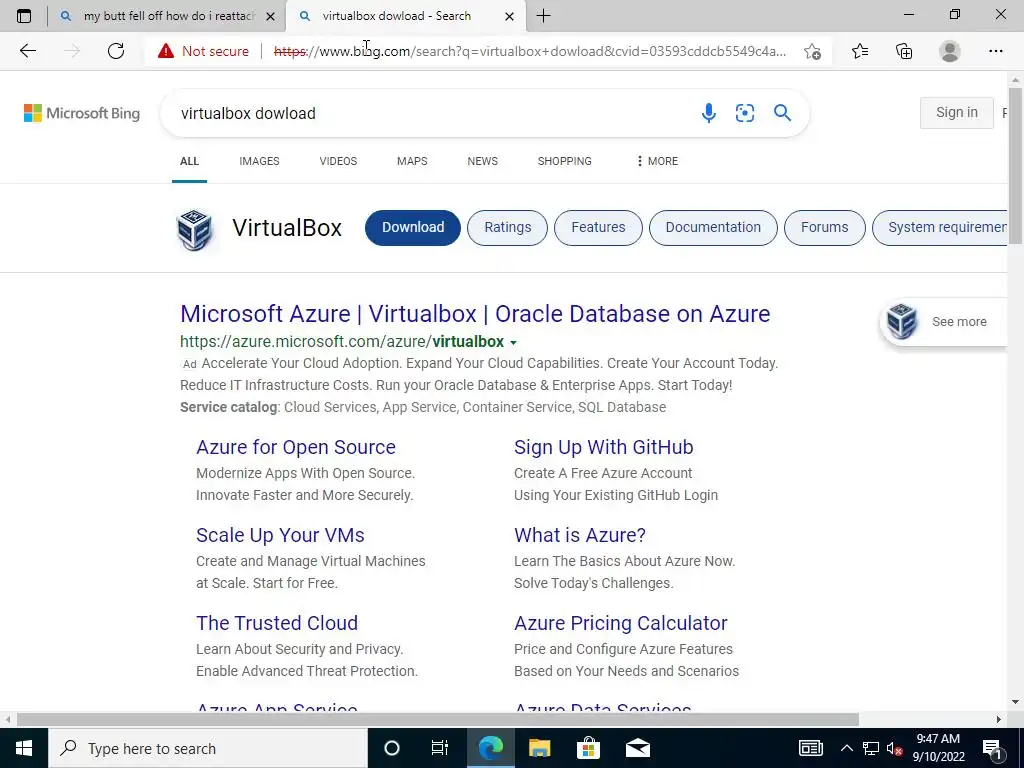This screenshot has height=768, width=1024.
Task: Click the VirtualBox cube logo
Action: tap(195, 230)
